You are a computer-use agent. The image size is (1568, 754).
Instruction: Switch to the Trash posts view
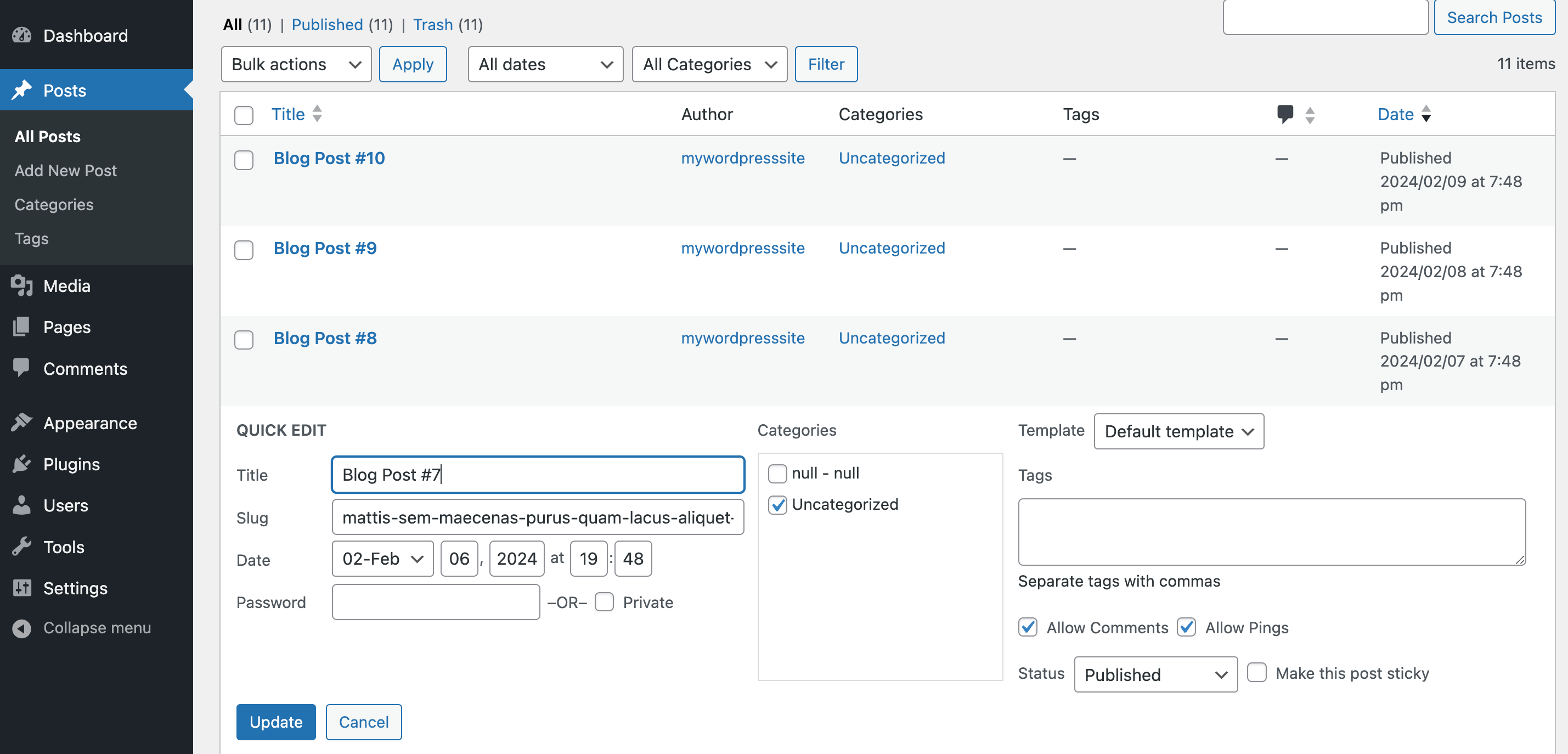pyautogui.click(x=433, y=24)
